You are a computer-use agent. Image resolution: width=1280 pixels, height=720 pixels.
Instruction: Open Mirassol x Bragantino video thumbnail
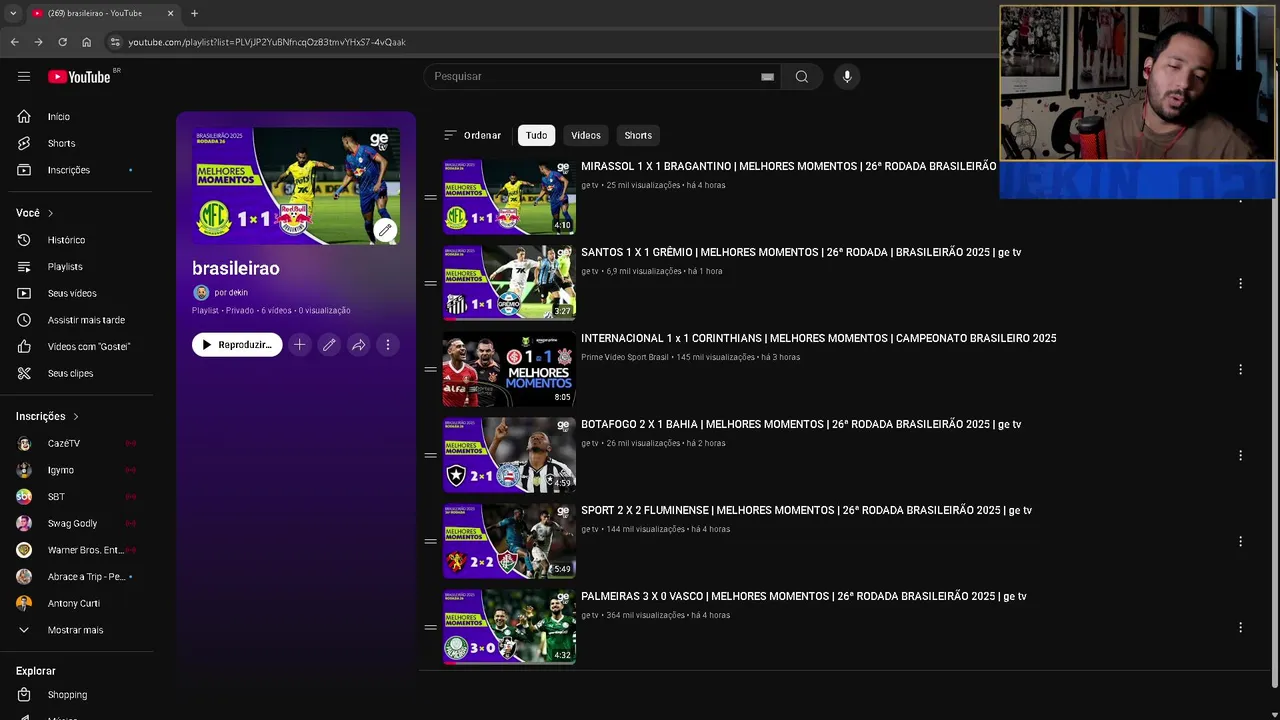(509, 197)
